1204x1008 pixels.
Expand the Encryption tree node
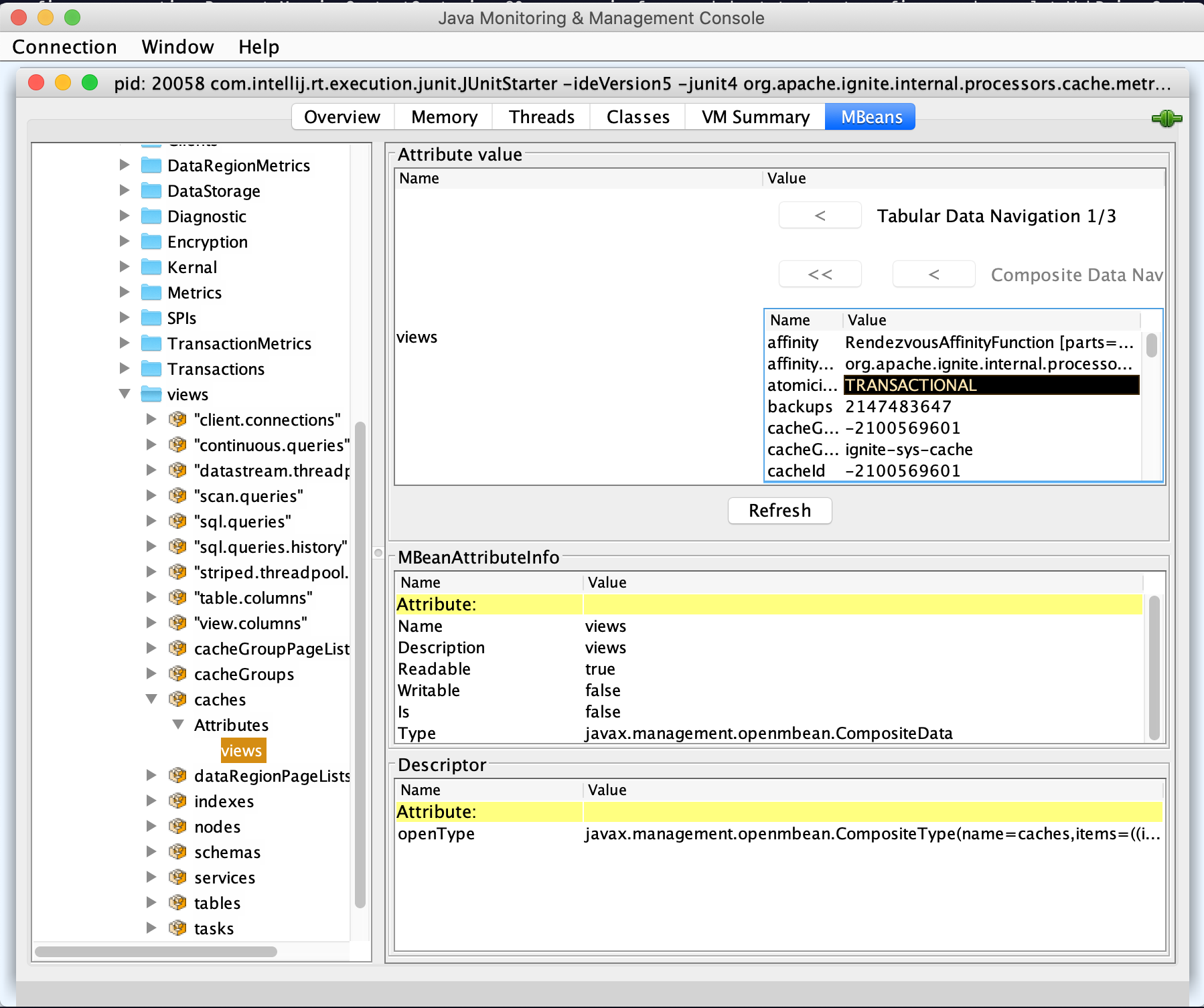125,241
